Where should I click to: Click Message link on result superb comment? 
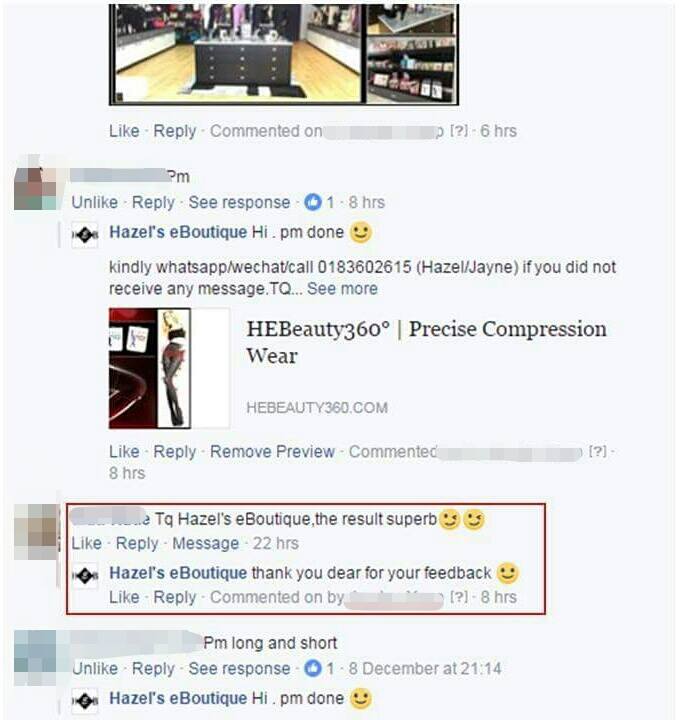205,543
